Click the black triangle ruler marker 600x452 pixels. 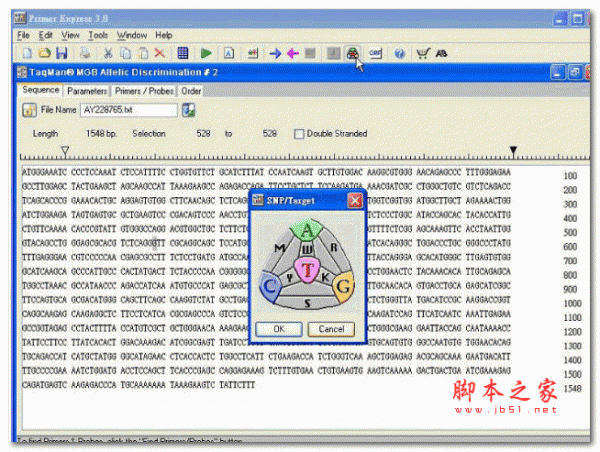click(514, 151)
